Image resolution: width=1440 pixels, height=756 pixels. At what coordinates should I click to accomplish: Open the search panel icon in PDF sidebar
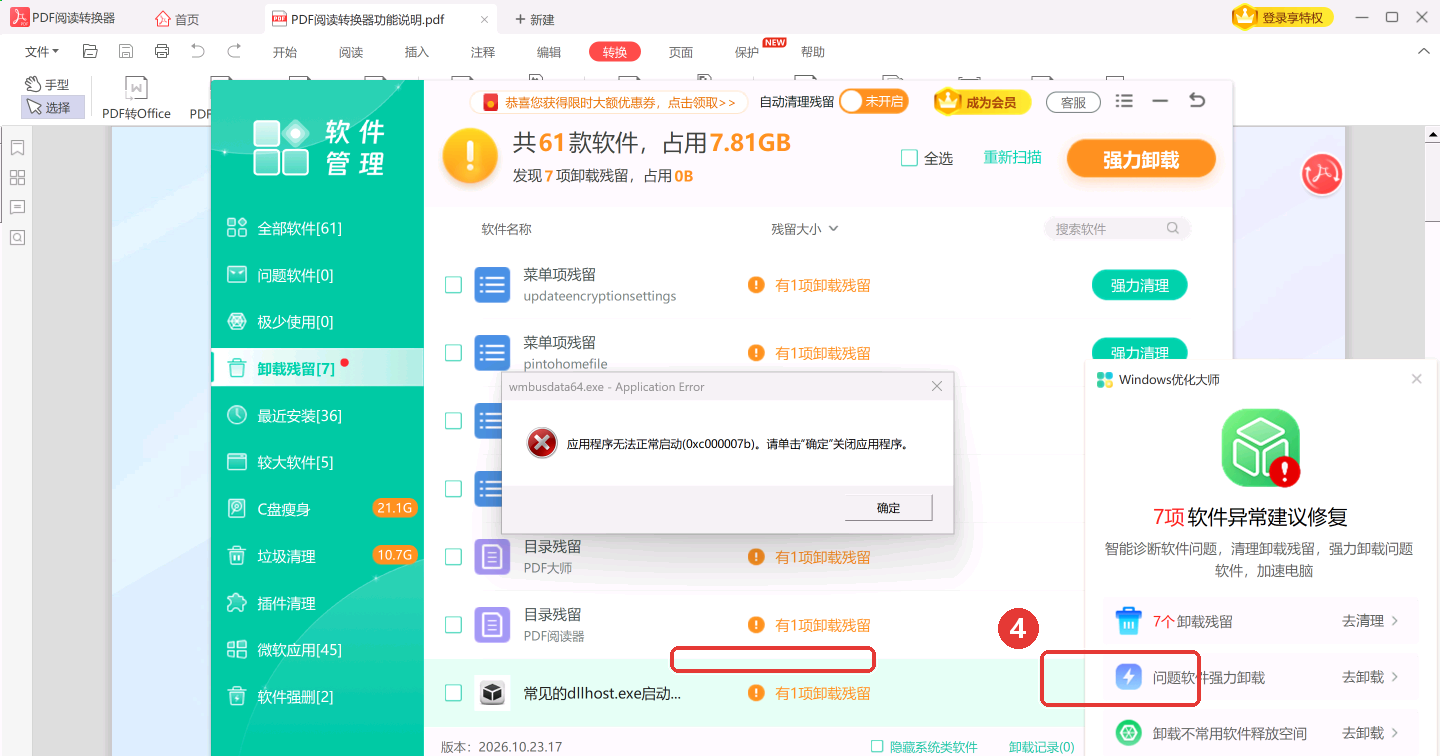click(17, 237)
